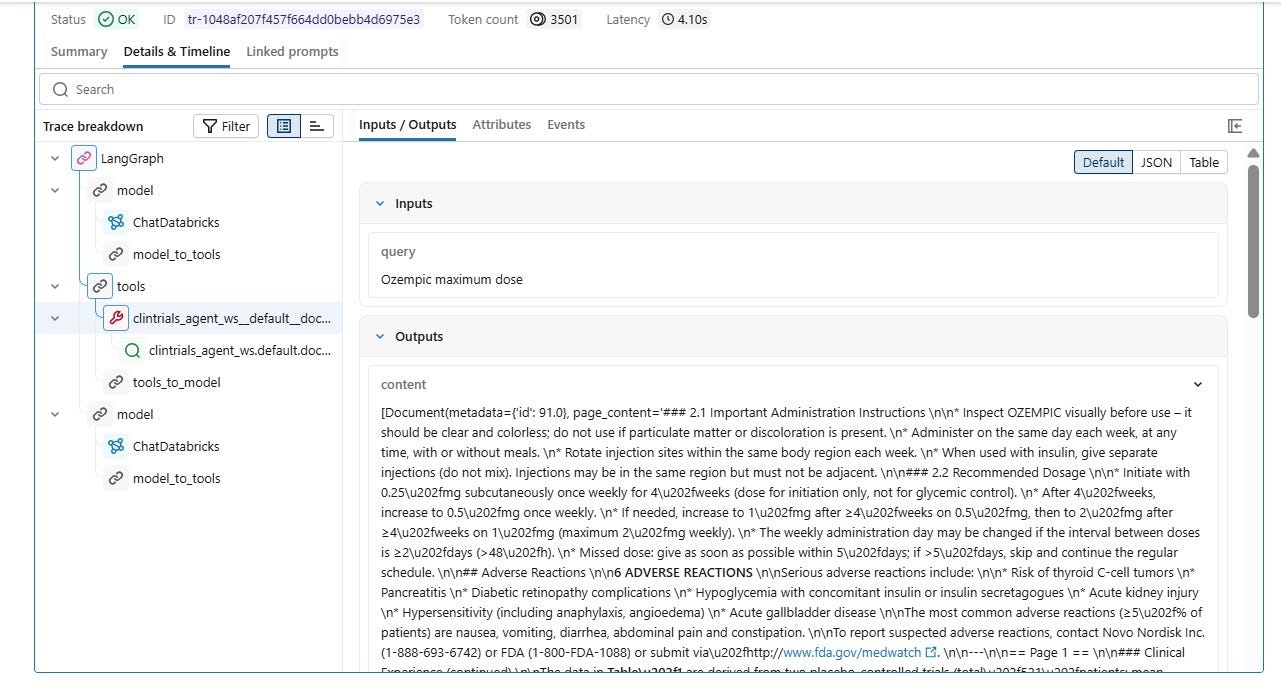This screenshot has height=692, width=1281.
Task: Switch to timeline bars view in trace breakdown
Action: (x=317, y=126)
